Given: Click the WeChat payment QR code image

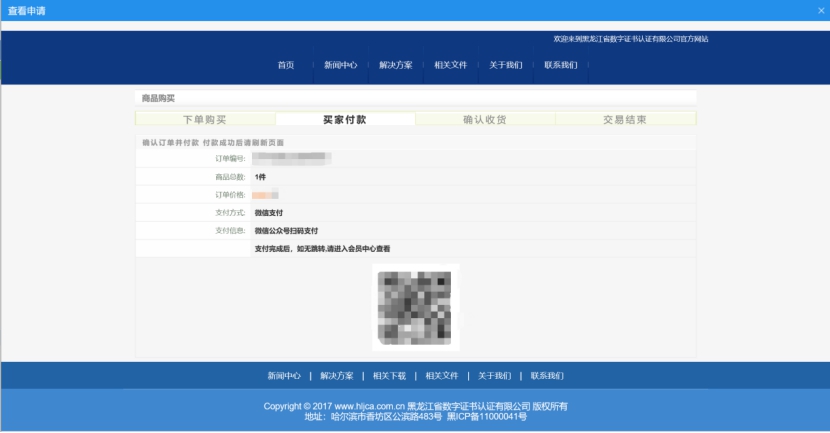Looking at the screenshot, I should click(415, 307).
